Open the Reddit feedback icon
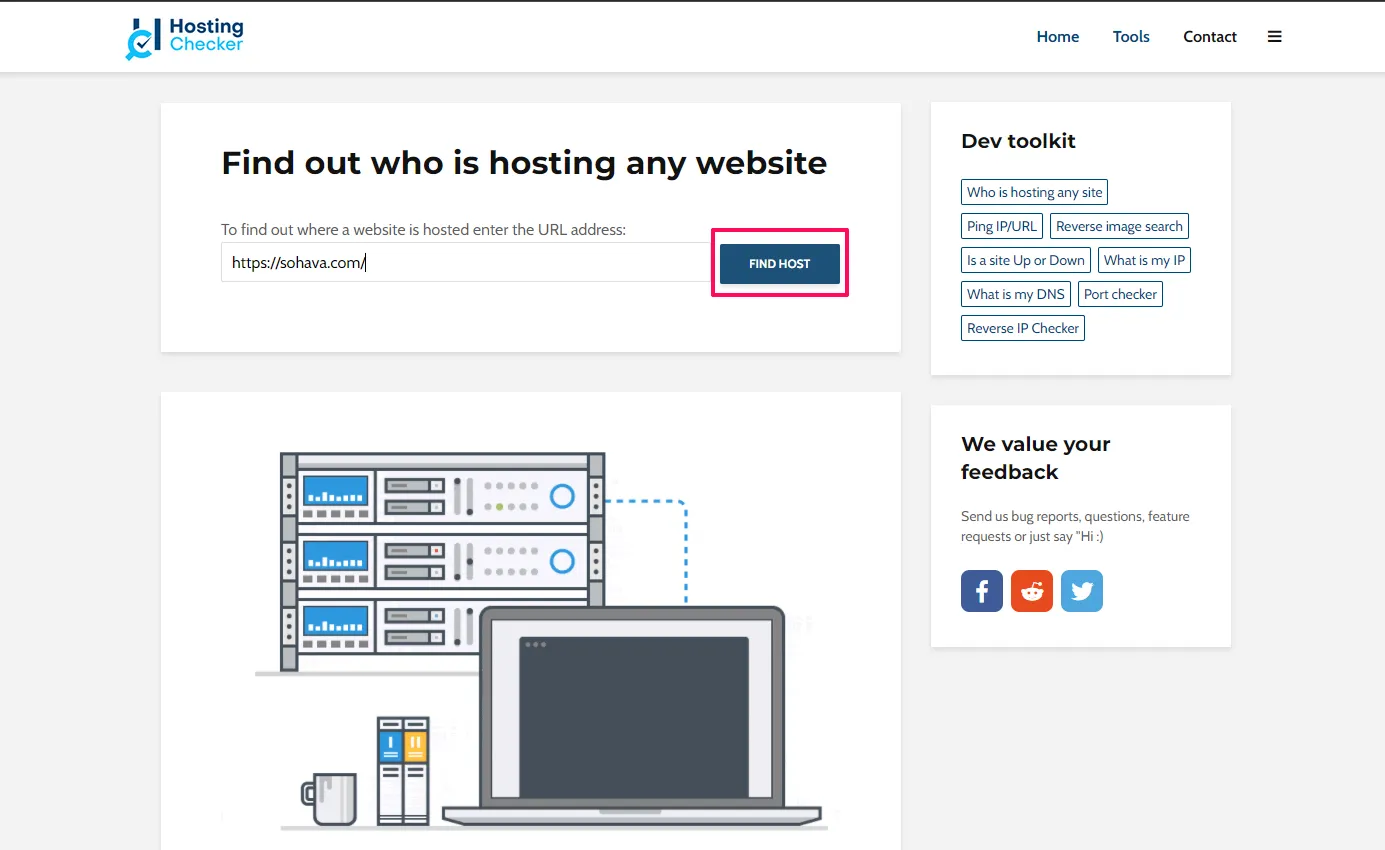 tap(1032, 591)
